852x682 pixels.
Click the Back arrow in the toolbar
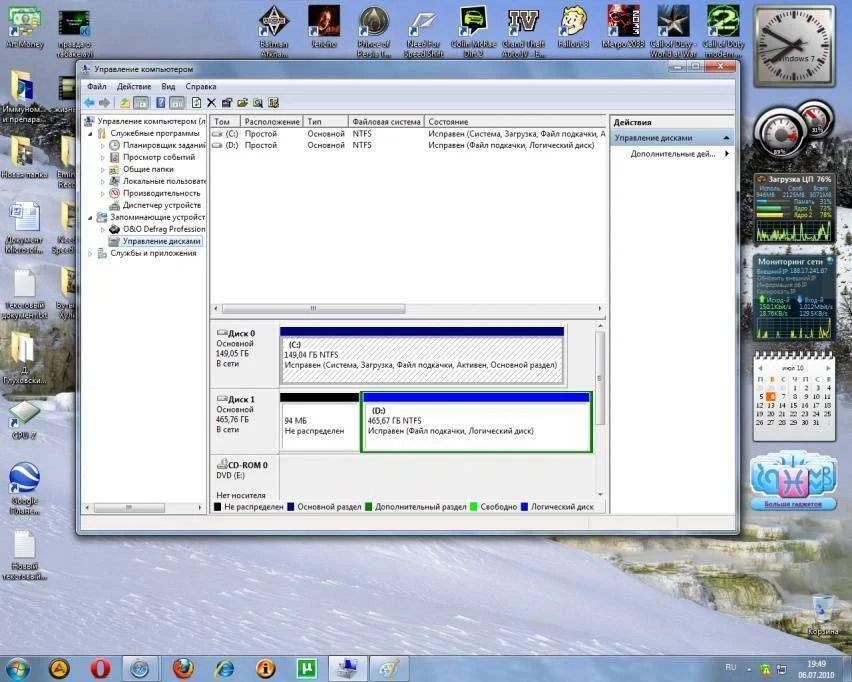[x=89, y=103]
